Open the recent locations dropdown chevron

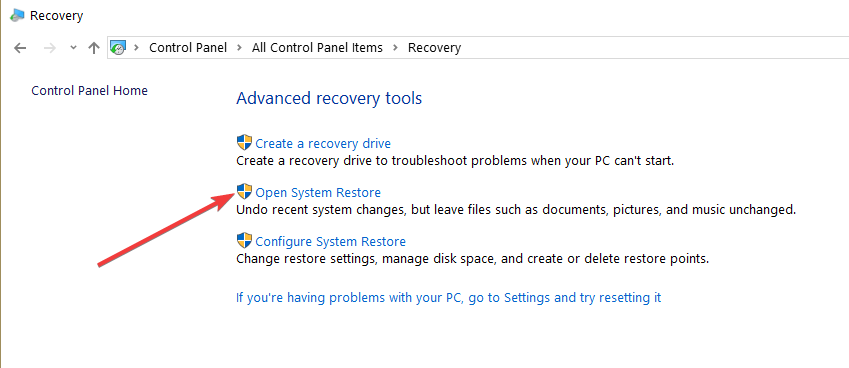click(x=74, y=48)
